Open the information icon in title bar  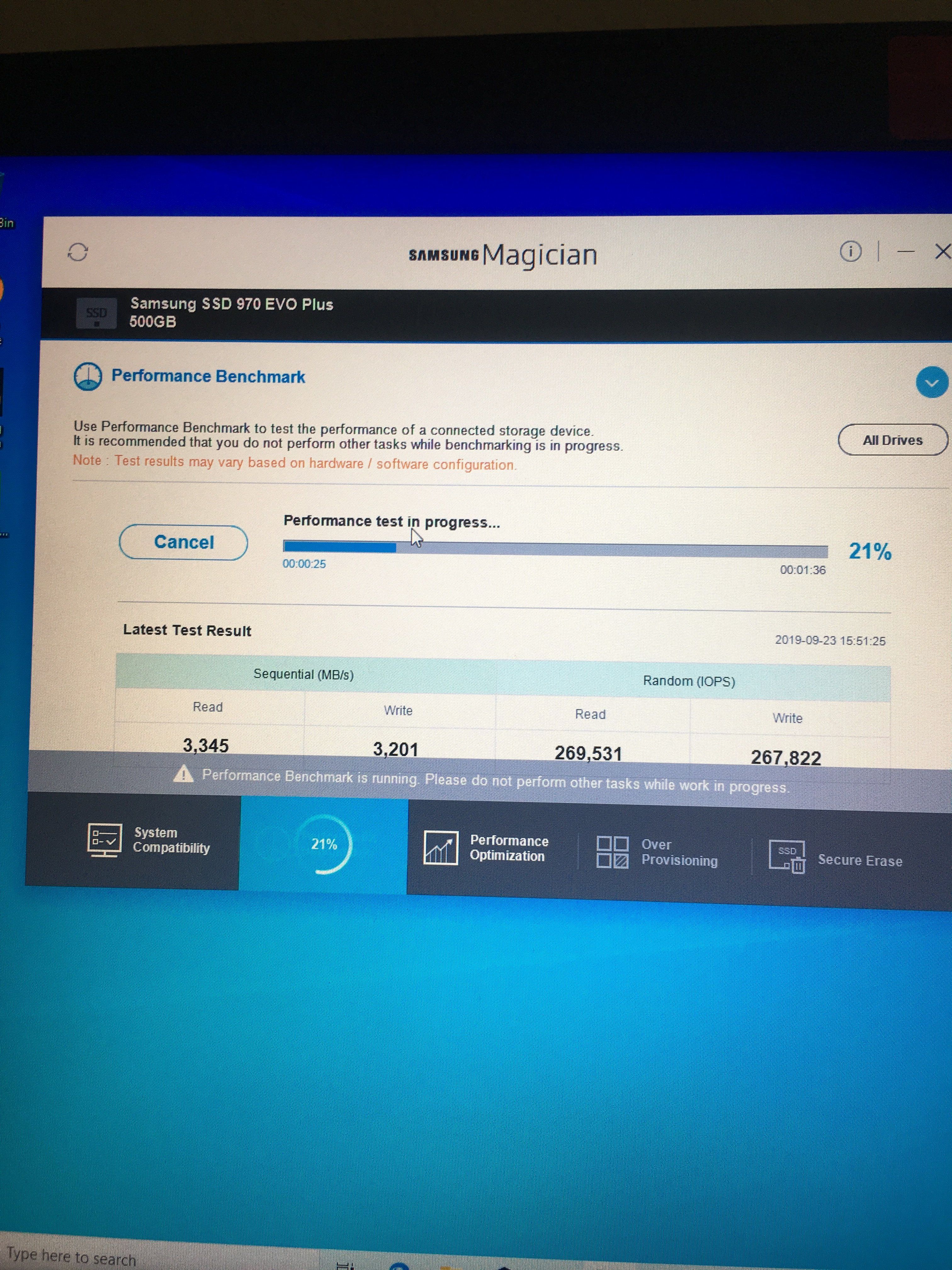[x=850, y=251]
